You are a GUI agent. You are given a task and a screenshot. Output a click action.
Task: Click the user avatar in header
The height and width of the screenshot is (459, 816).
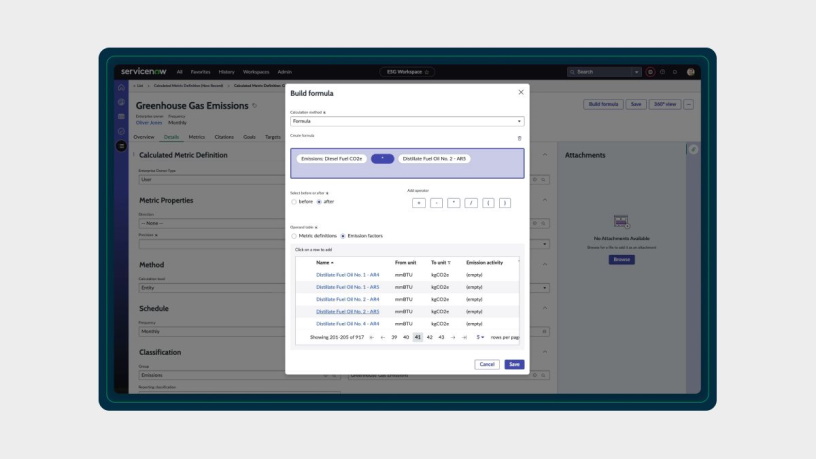click(x=691, y=72)
